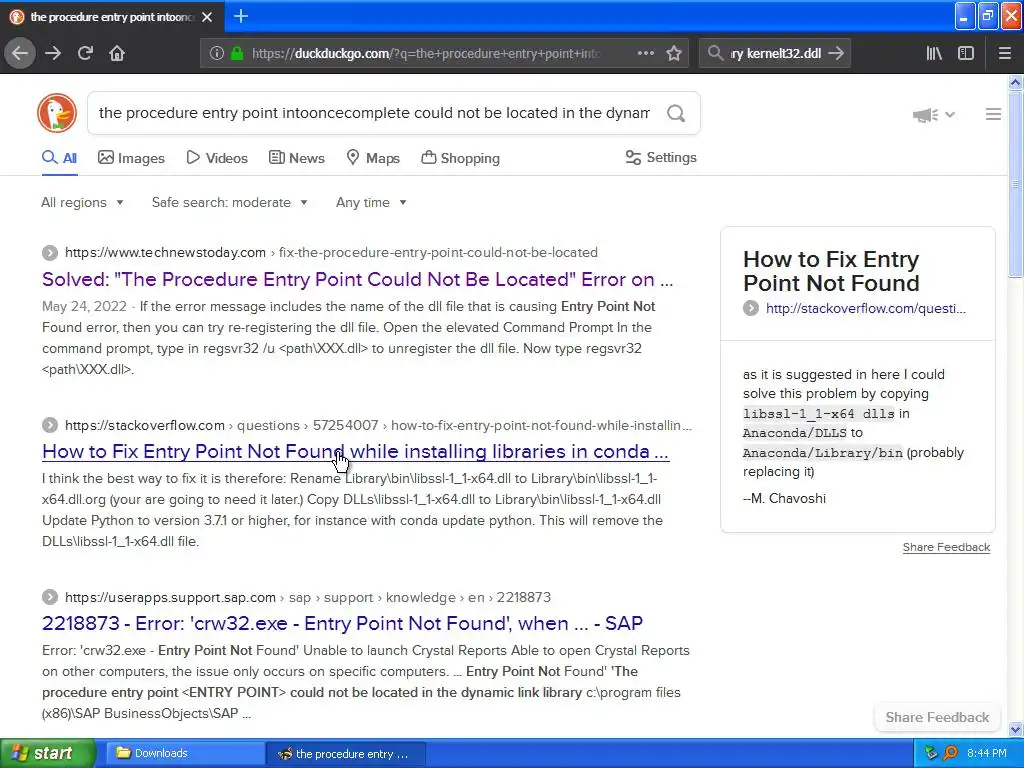Open the Firefox hamburger menu
1024x768 pixels.
click(1005, 53)
